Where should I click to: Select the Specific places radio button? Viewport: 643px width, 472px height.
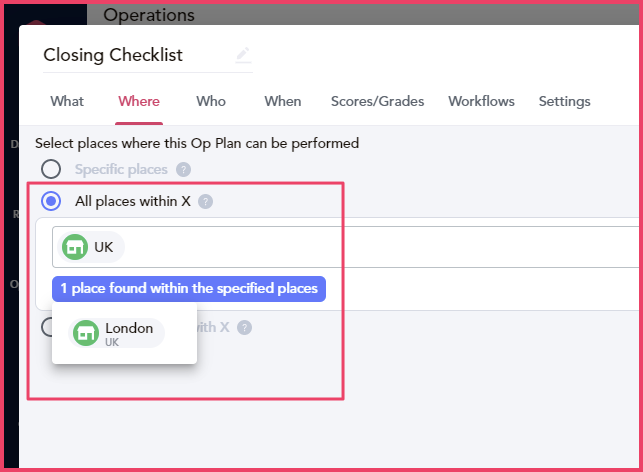click(51, 169)
